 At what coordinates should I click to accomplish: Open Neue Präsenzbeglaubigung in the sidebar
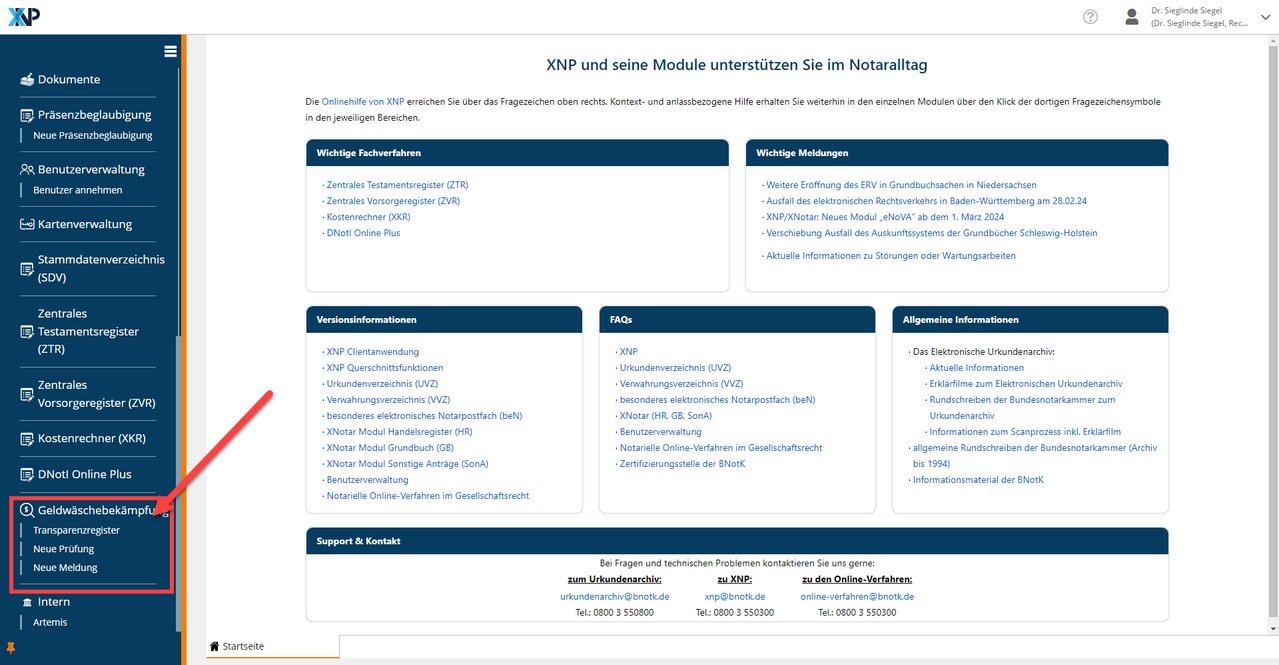[92, 135]
